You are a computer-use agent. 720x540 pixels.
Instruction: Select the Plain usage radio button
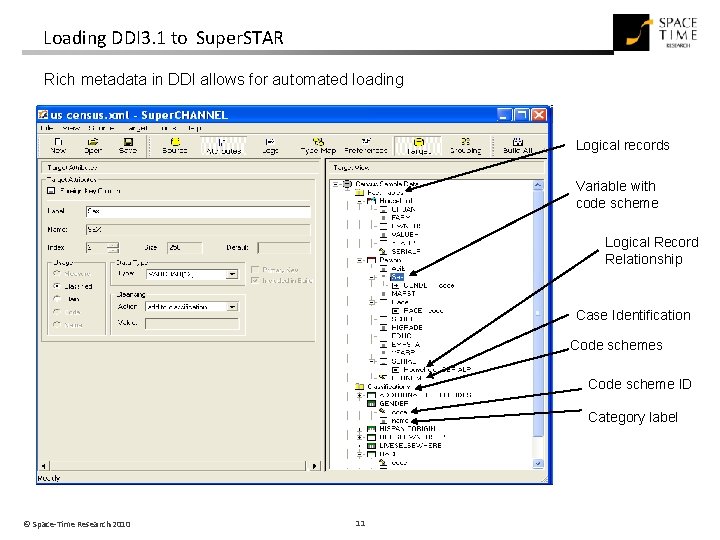[57, 298]
